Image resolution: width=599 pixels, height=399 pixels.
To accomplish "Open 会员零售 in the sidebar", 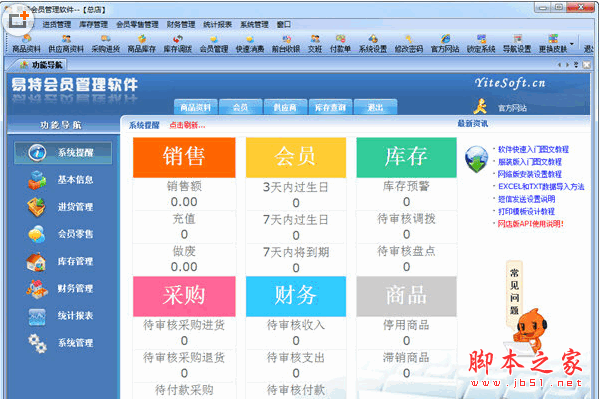I will coord(61,234).
